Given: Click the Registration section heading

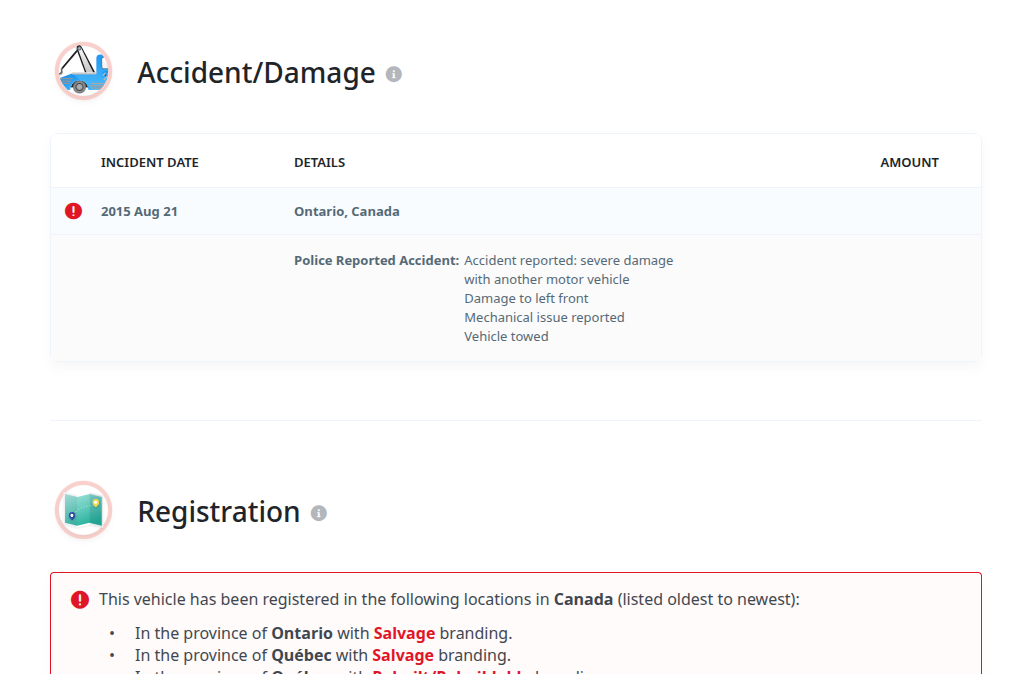Looking at the screenshot, I should [218, 512].
